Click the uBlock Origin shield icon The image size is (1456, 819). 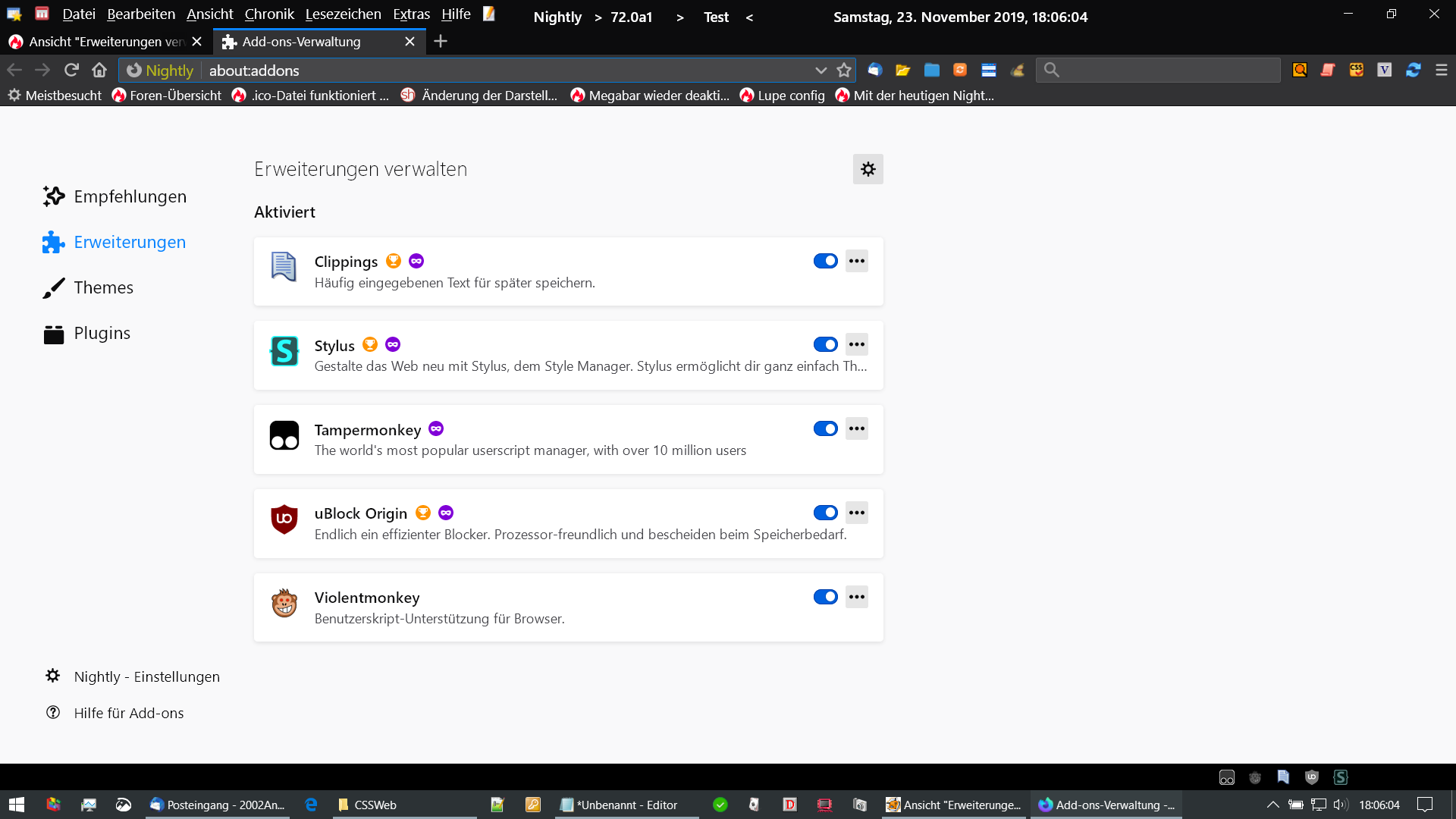tap(284, 519)
